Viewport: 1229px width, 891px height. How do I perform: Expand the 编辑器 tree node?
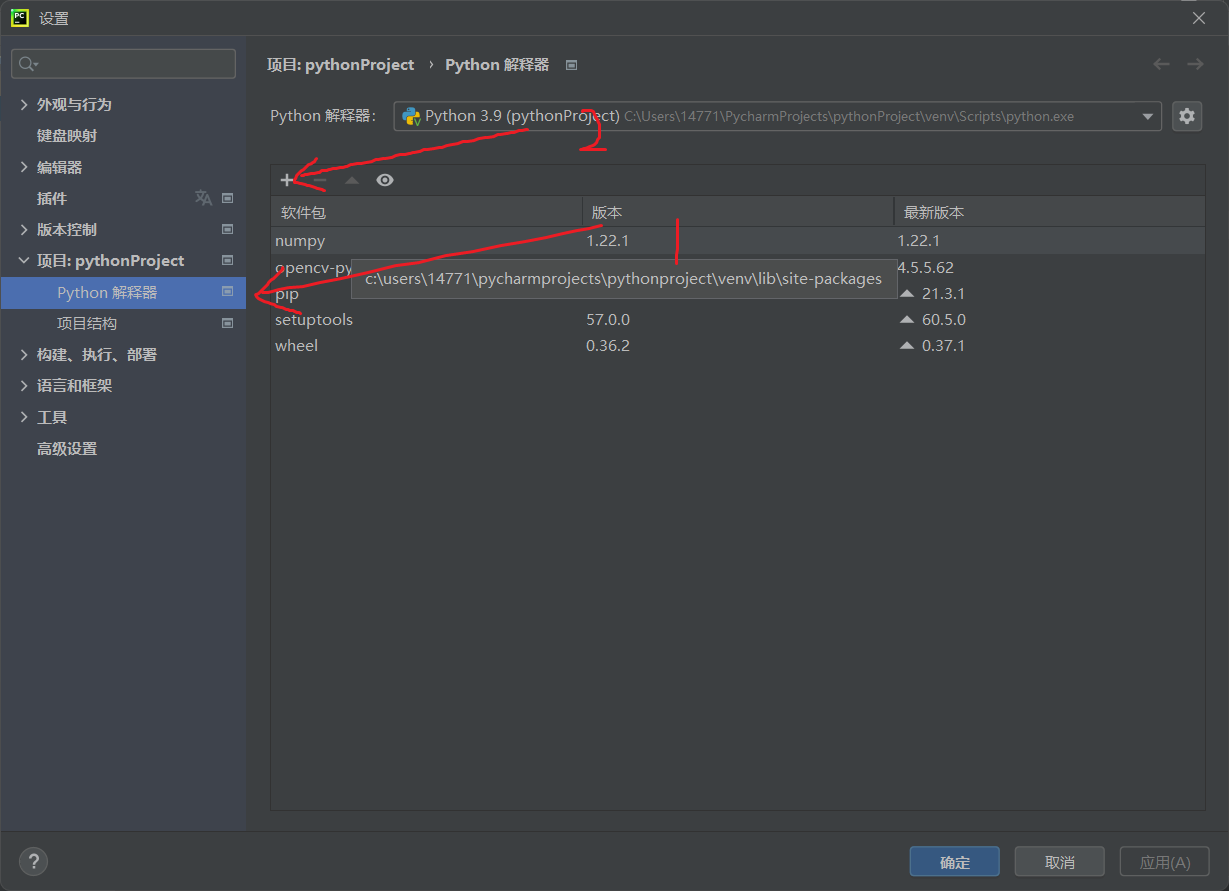(x=24, y=167)
